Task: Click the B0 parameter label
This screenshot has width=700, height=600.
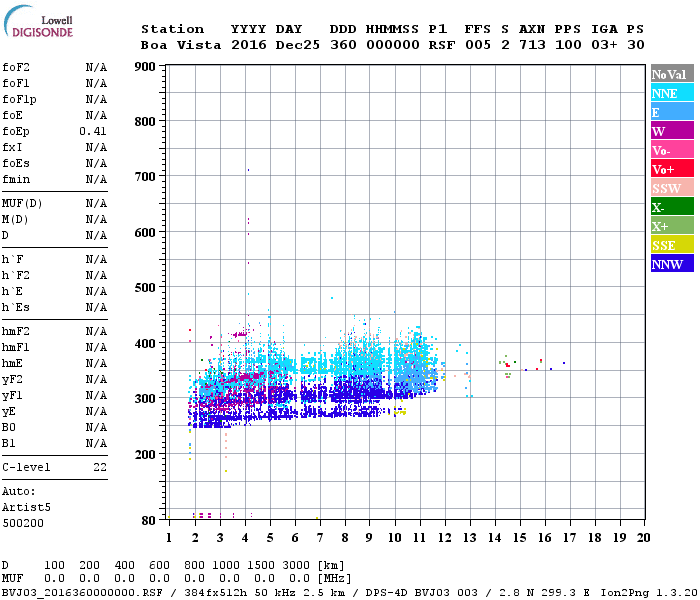Action: [x=9, y=428]
